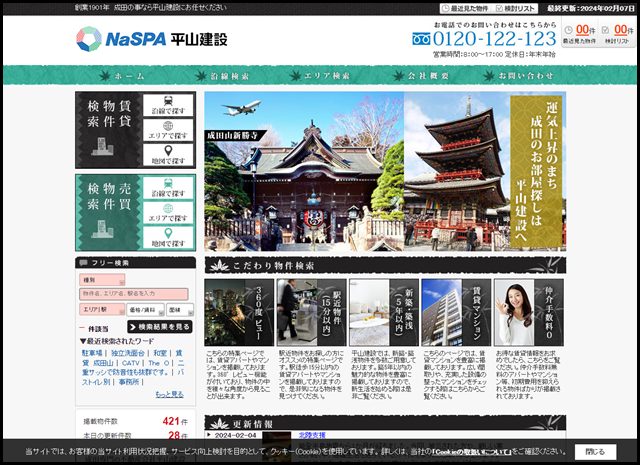Close the cookie notice with 閉じる
Viewport: 640px width, 465px height.
click(x=595, y=452)
